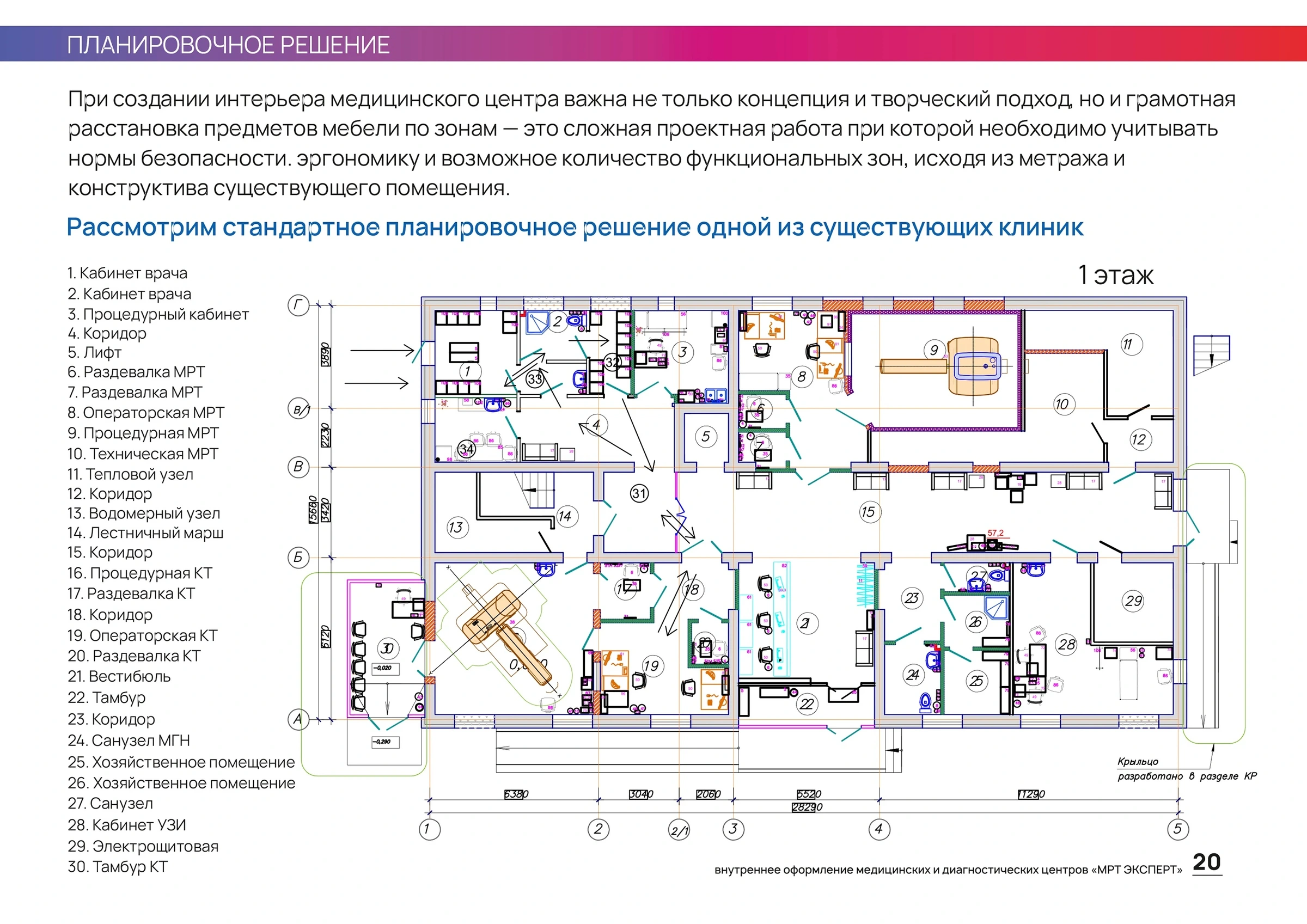Click the circled number 31 room marker
Image resolution: width=1307 pixels, height=924 pixels.
coord(639,493)
